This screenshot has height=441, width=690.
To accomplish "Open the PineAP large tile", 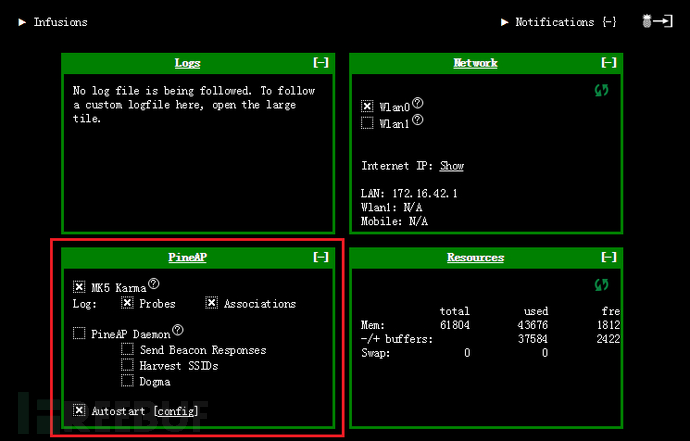I will 187,257.
